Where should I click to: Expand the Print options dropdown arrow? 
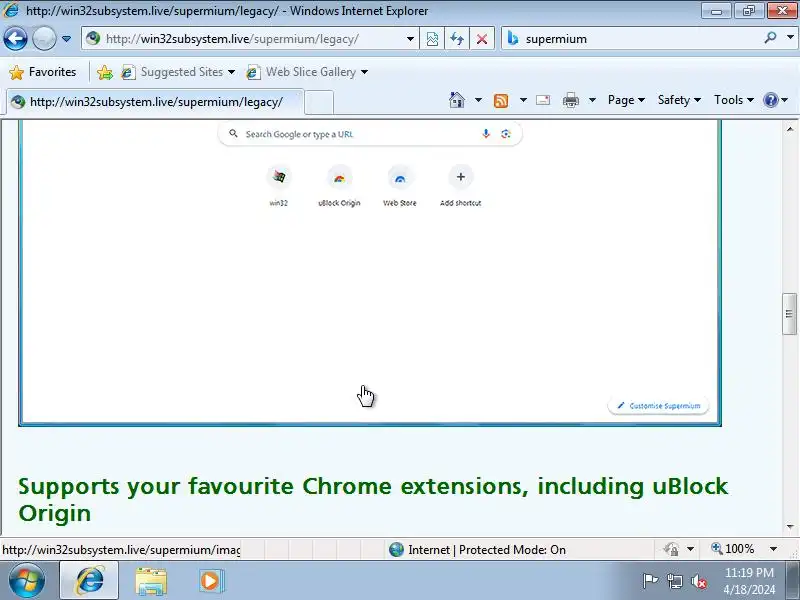click(x=592, y=100)
